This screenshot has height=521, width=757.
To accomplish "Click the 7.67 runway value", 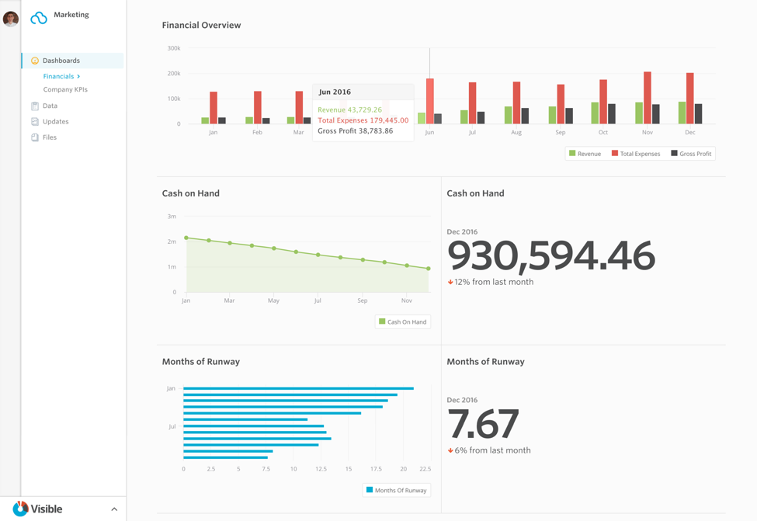I will (x=483, y=423).
